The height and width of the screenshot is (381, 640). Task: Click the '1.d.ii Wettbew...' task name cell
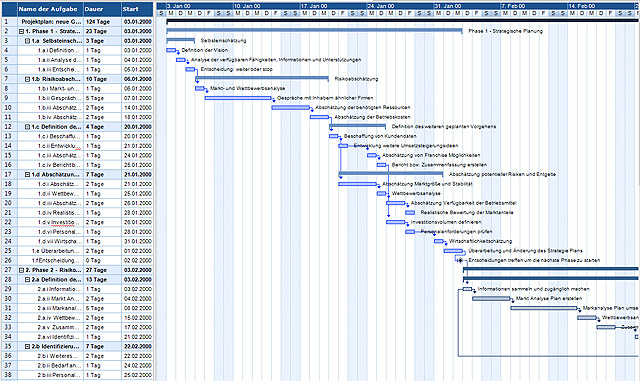pyautogui.click(x=50, y=194)
